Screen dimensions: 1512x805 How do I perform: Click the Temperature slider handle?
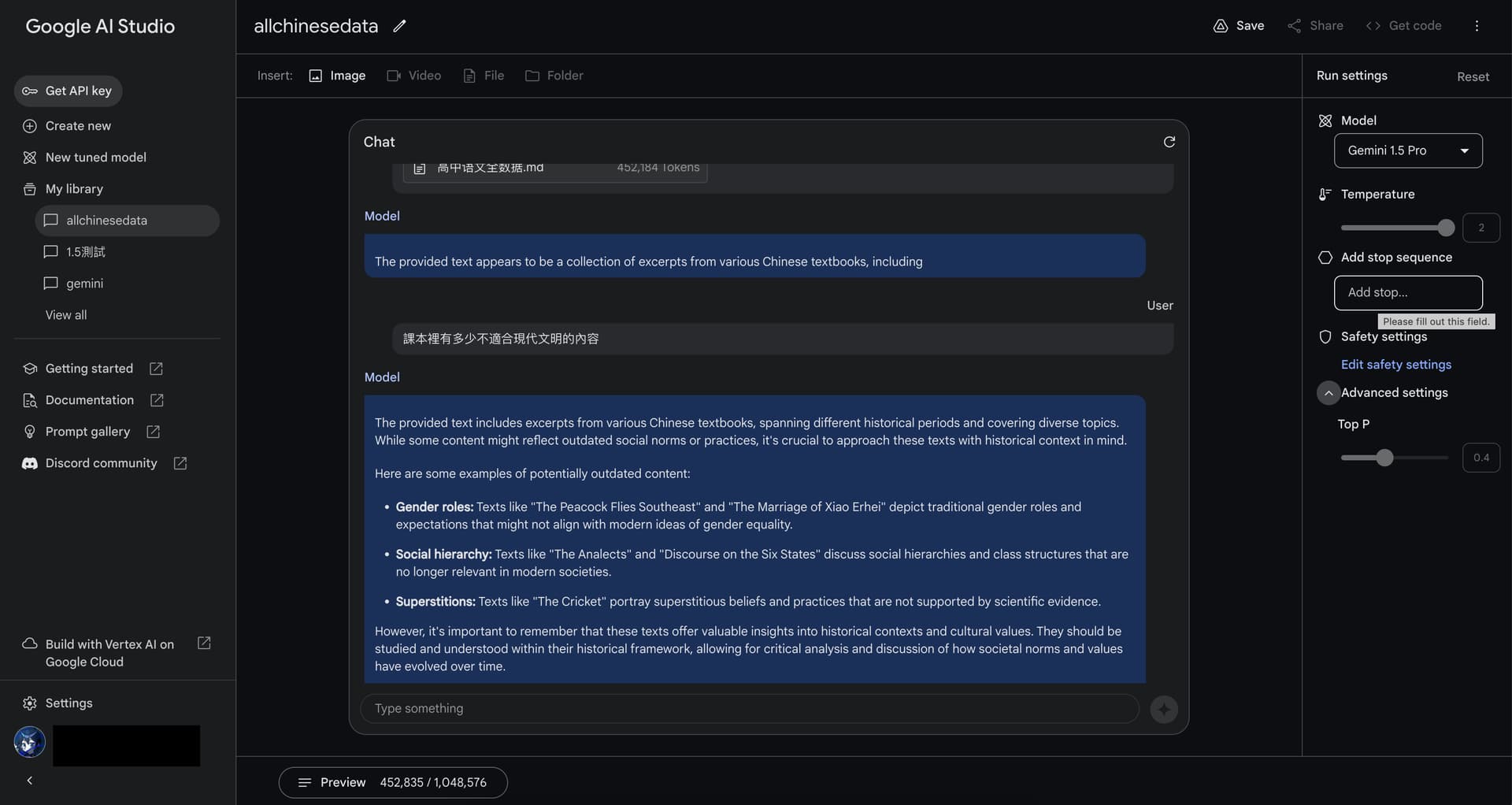[x=1445, y=228]
